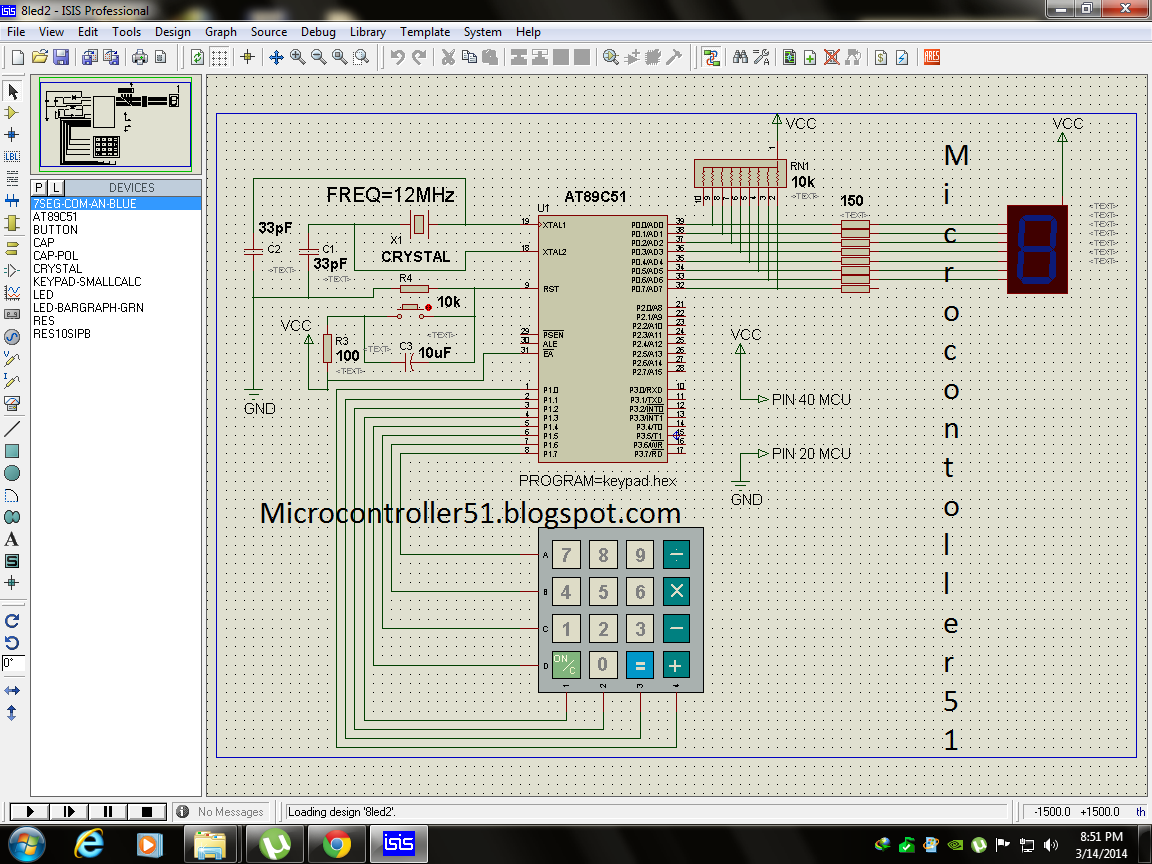This screenshot has height=864, width=1152.
Task: Click the Library L button
Action: pyautogui.click(x=56, y=188)
